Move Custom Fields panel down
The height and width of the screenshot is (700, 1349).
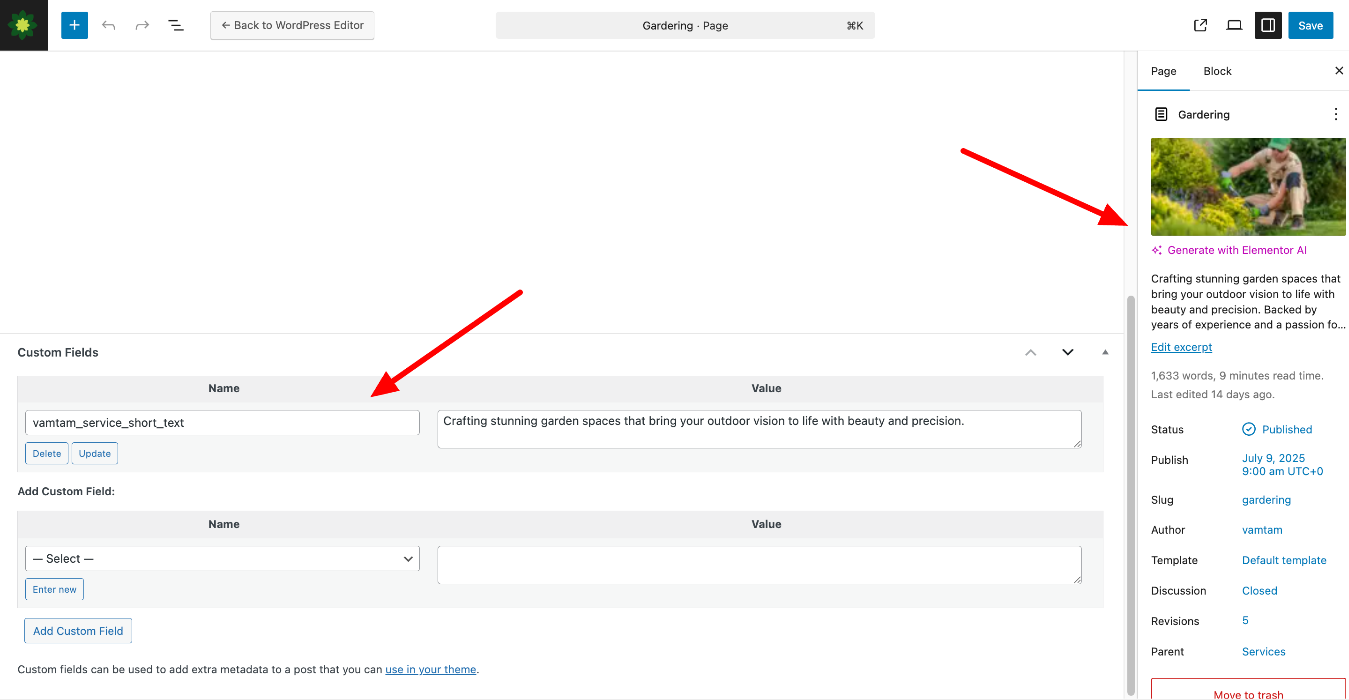coord(1068,352)
